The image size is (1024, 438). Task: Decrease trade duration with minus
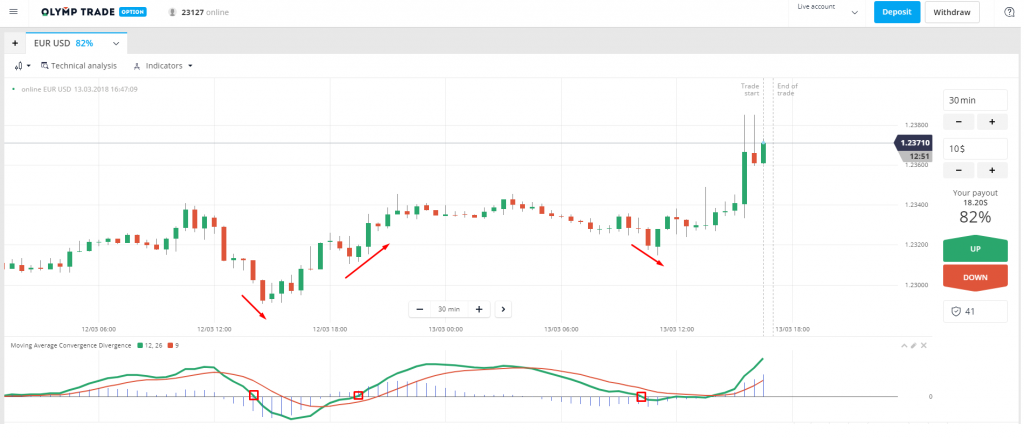959,121
